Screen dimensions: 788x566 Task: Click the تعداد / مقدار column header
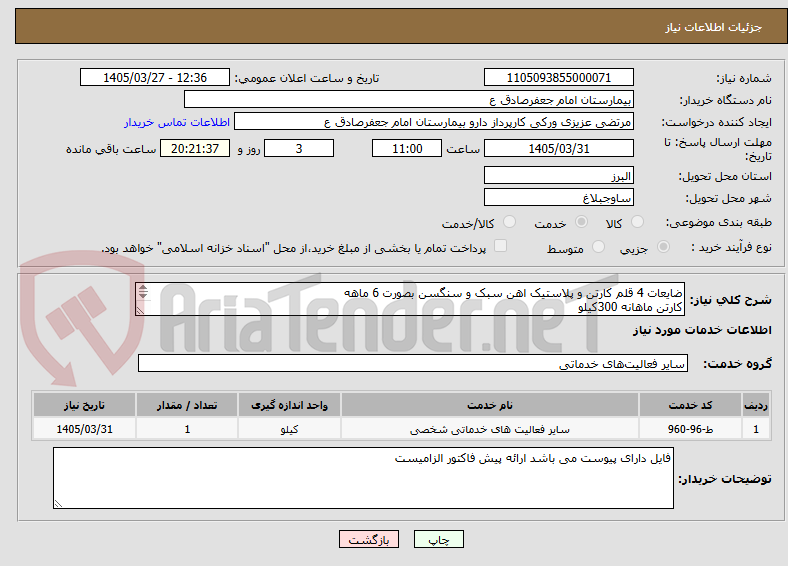coord(187,405)
